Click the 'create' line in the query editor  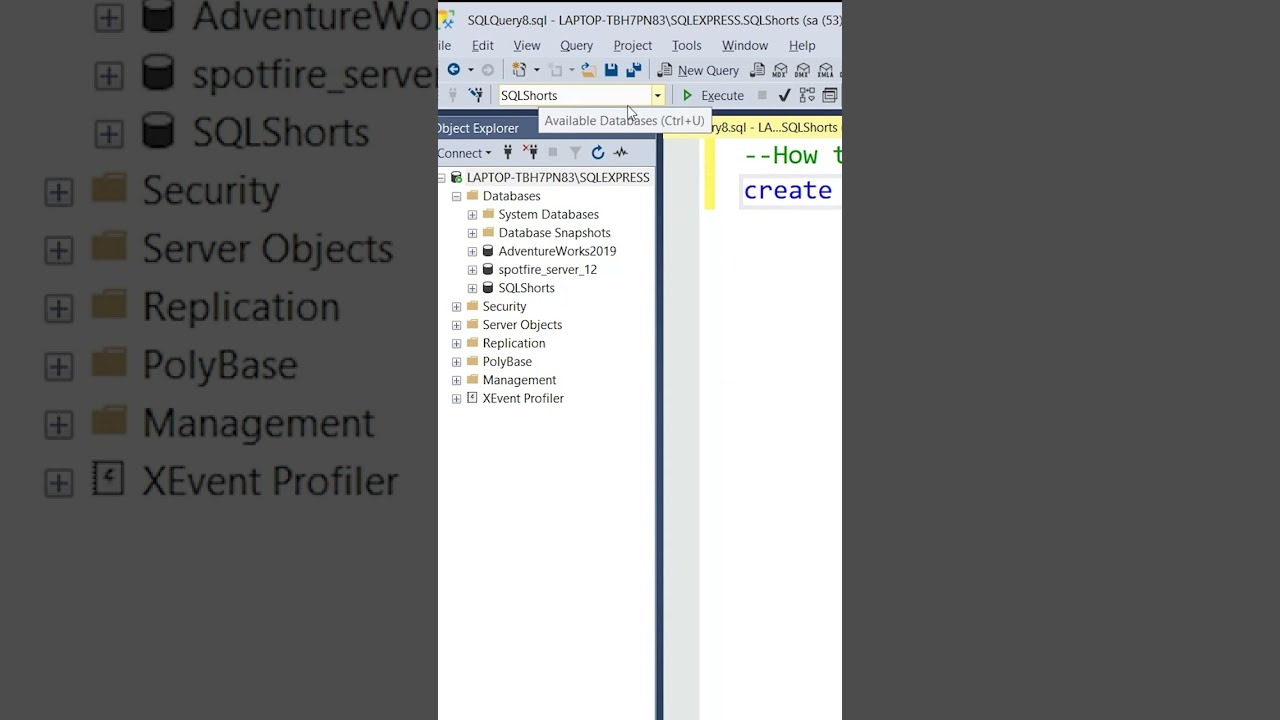click(x=788, y=191)
